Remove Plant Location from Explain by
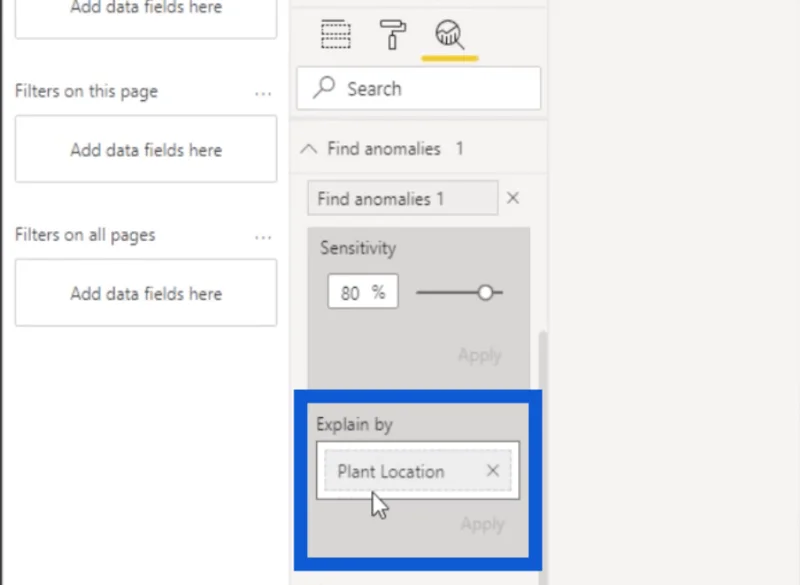Image resolution: width=800 pixels, height=585 pixels. point(492,470)
